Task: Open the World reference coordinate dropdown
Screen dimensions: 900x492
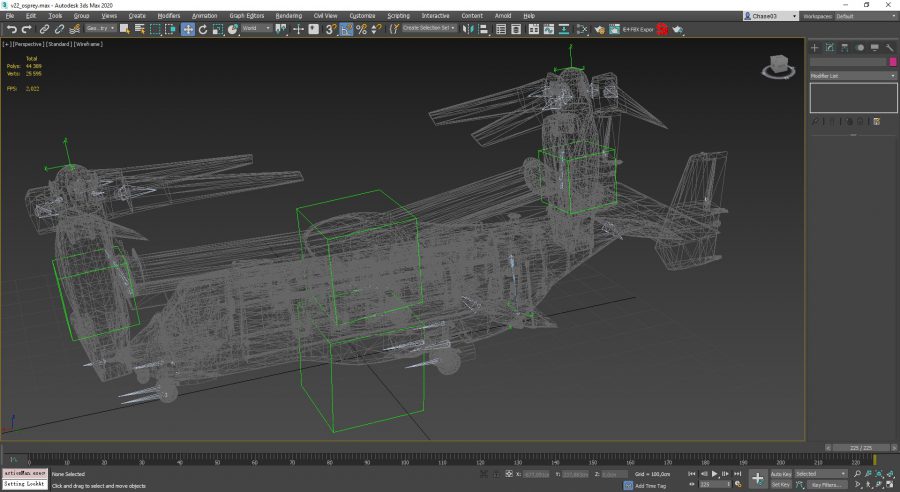Action: (255, 28)
